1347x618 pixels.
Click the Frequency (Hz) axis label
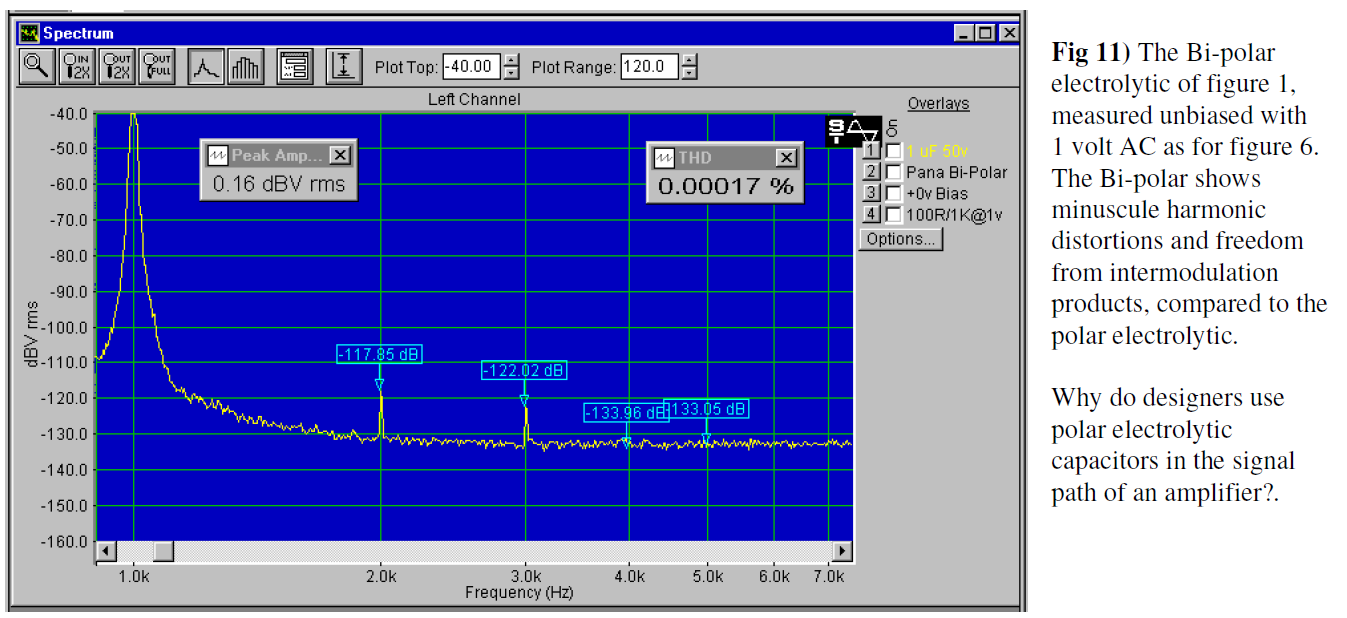coord(518,592)
